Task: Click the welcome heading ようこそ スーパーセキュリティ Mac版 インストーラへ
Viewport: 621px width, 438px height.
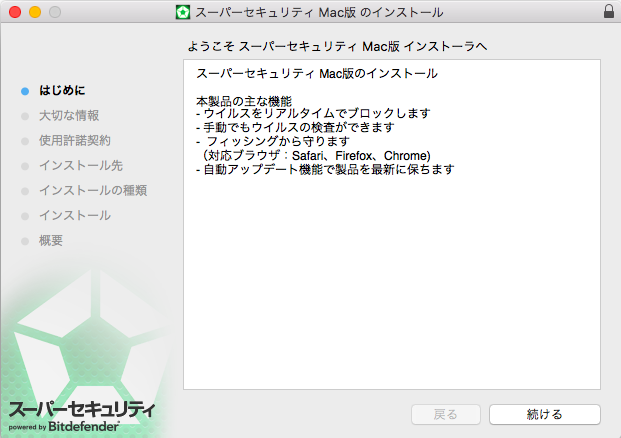Action: coord(337,46)
